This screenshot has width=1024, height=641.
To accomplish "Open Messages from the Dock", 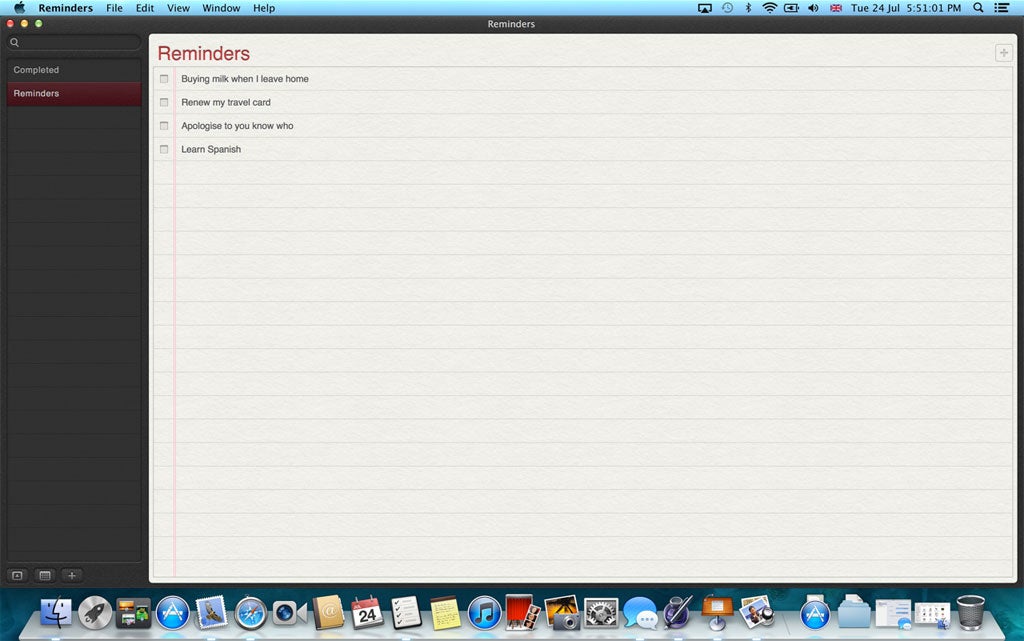I will point(638,612).
